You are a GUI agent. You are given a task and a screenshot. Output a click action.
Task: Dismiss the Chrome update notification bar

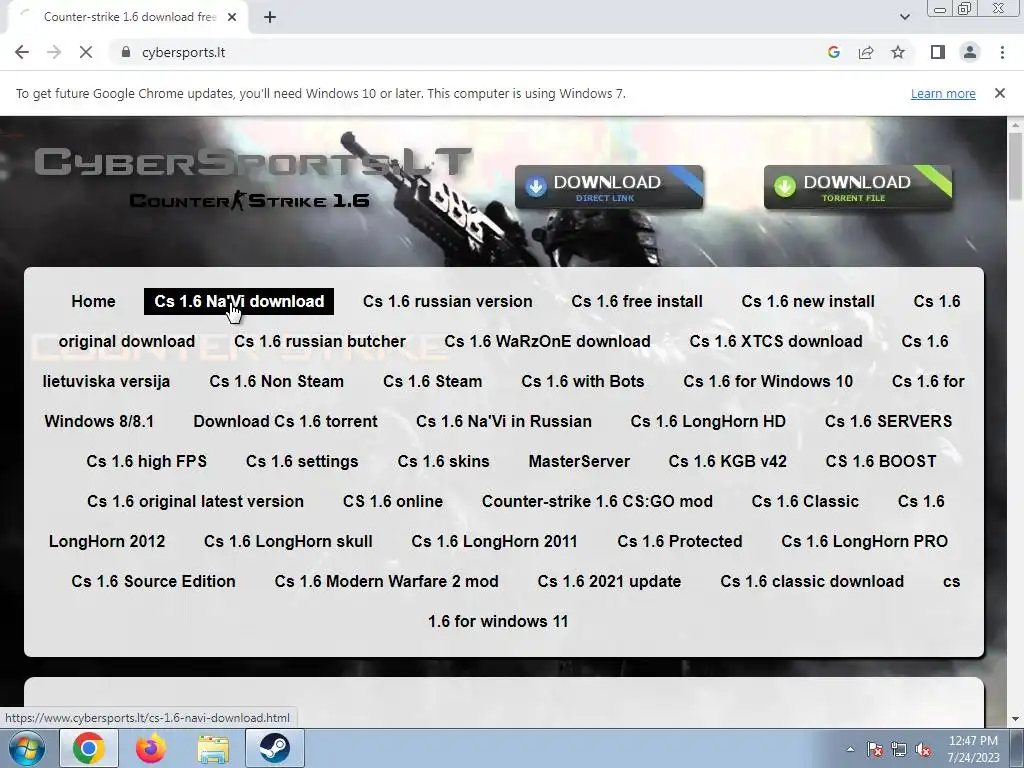(1000, 93)
